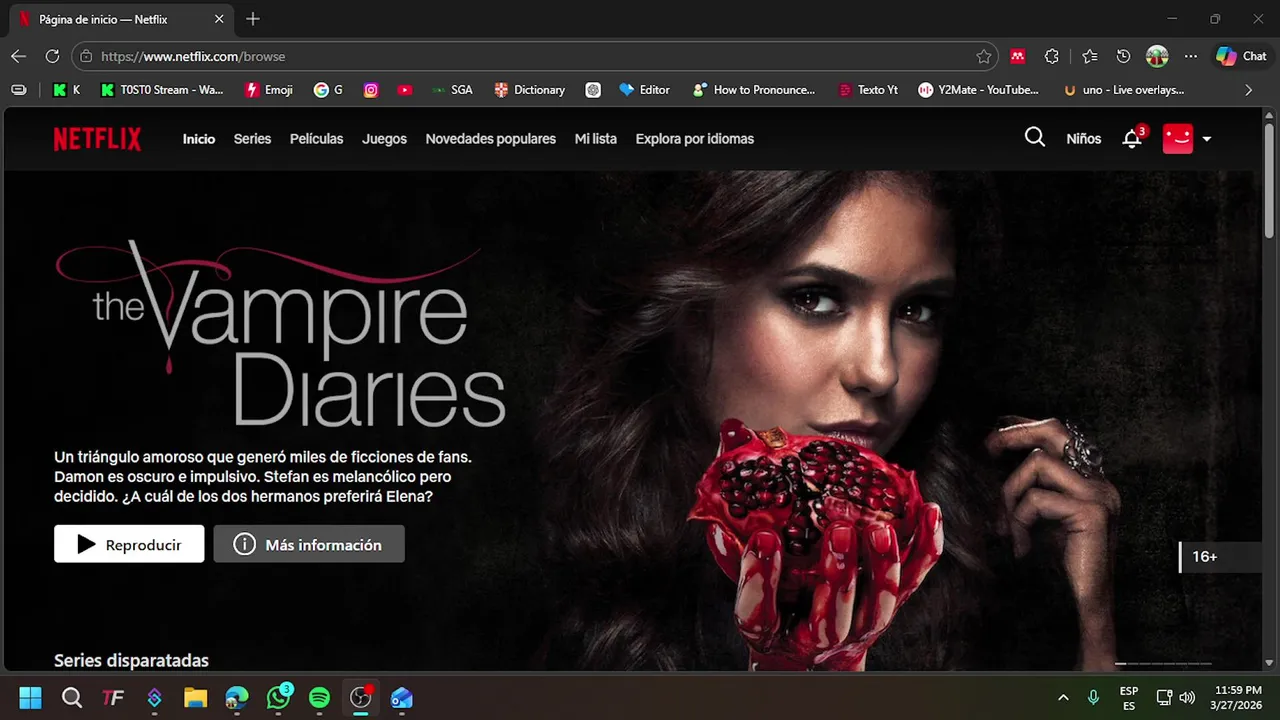The height and width of the screenshot is (720, 1280).
Task: Switch to Niños profile
Action: pyautogui.click(x=1083, y=139)
